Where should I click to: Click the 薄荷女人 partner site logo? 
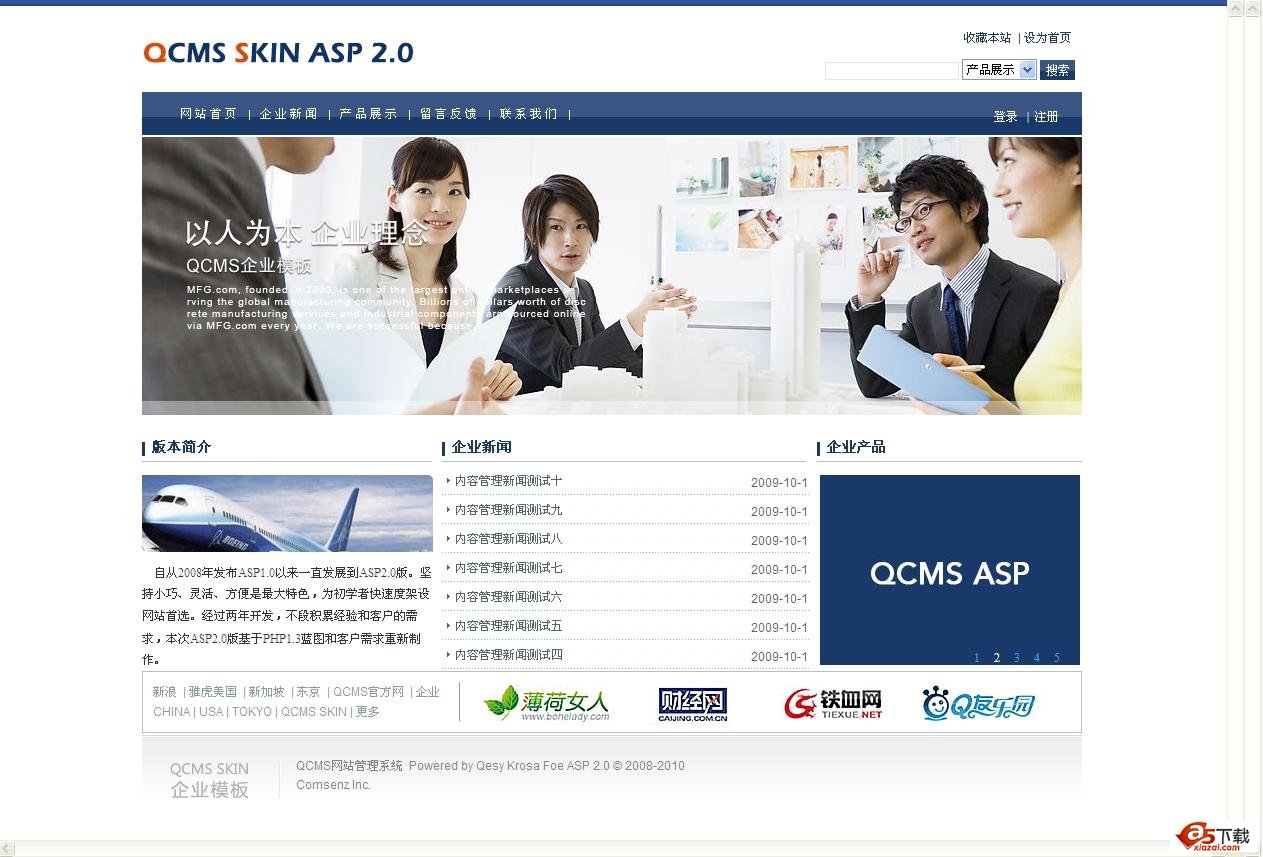coord(548,703)
